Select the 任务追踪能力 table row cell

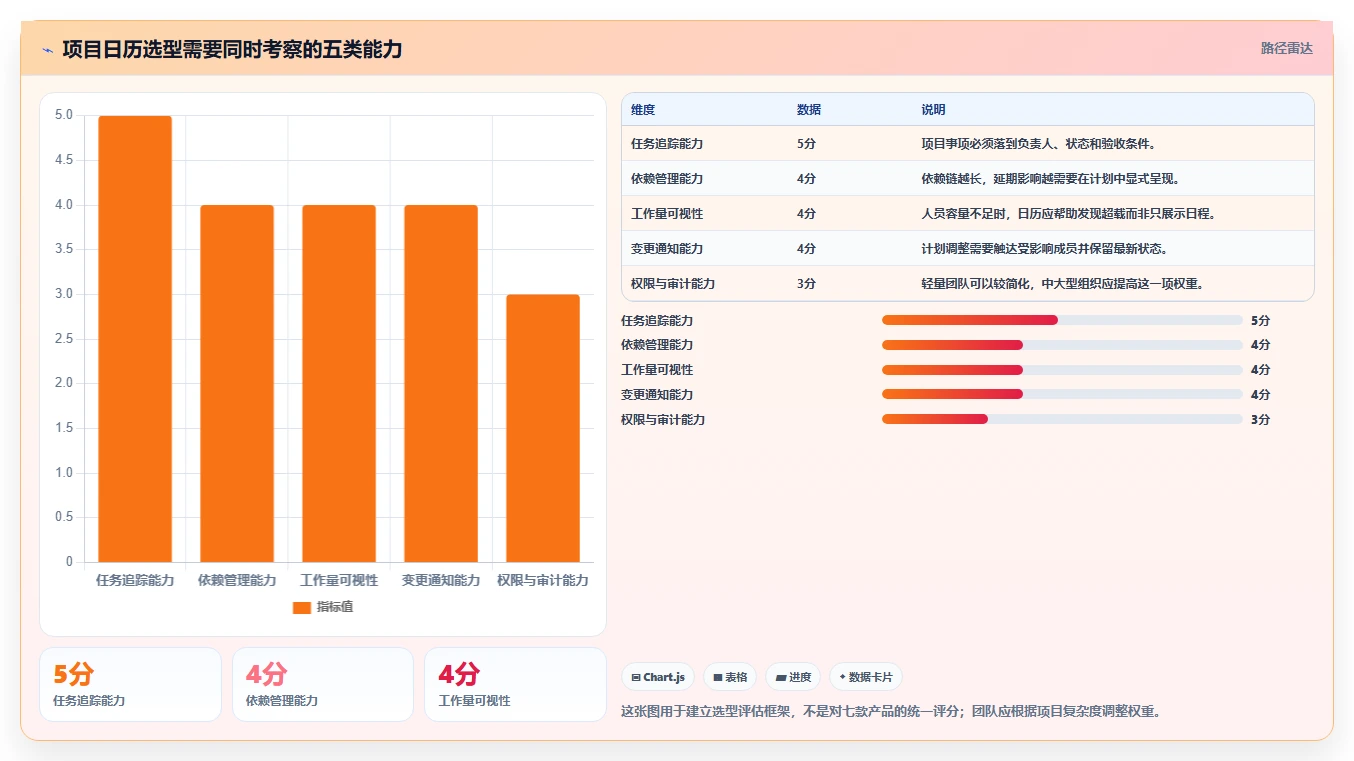tap(667, 144)
